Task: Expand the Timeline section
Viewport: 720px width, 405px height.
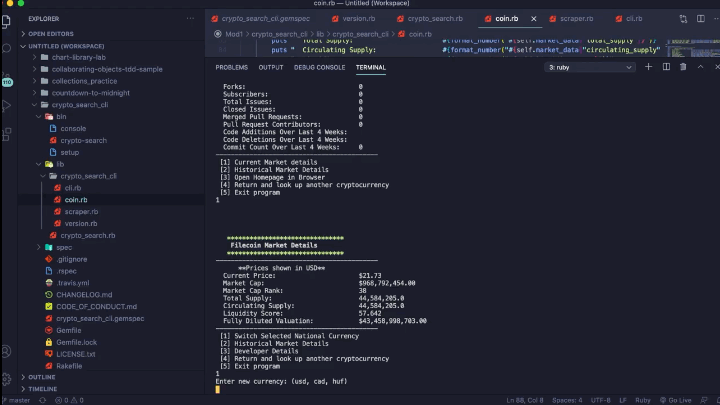Action: (43, 389)
